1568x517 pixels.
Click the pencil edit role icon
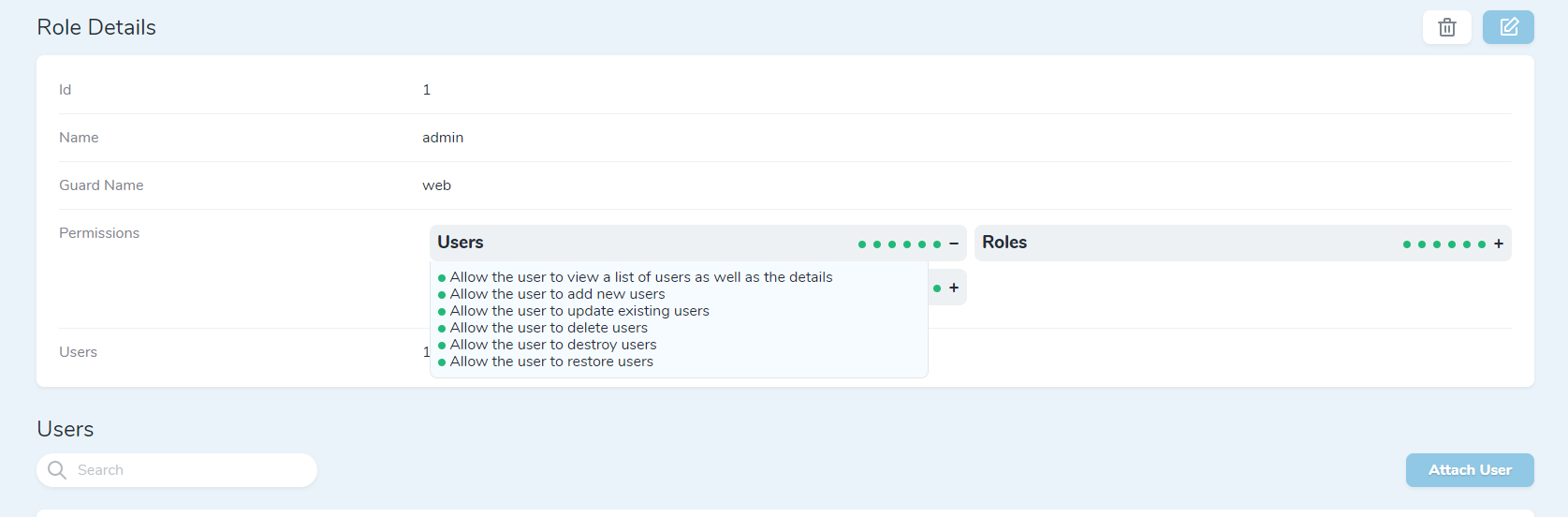tap(1508, 27)
